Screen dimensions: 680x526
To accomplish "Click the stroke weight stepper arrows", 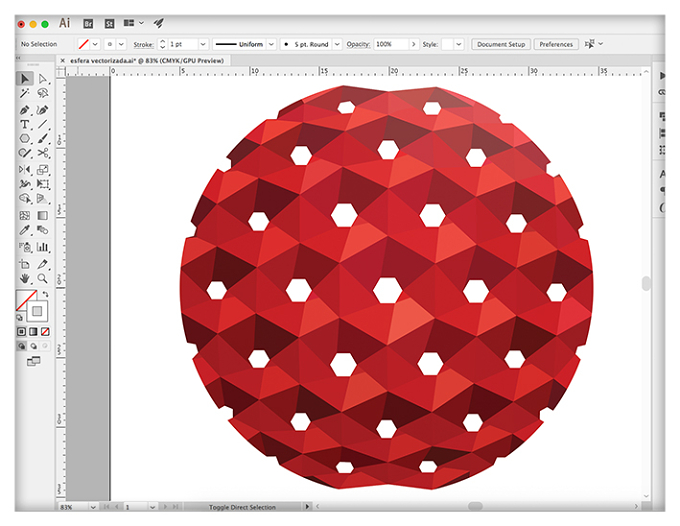I will pyautogui.click(x=163, y=44).
